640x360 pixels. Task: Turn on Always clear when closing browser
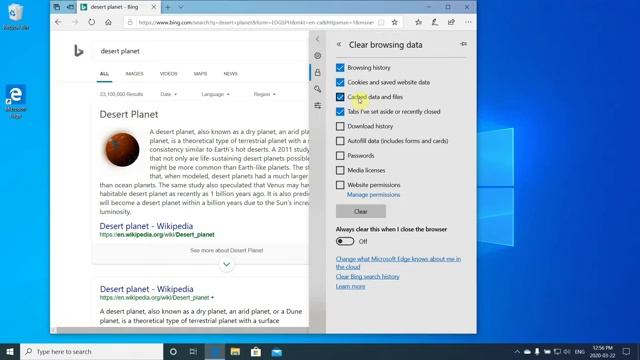345,241
